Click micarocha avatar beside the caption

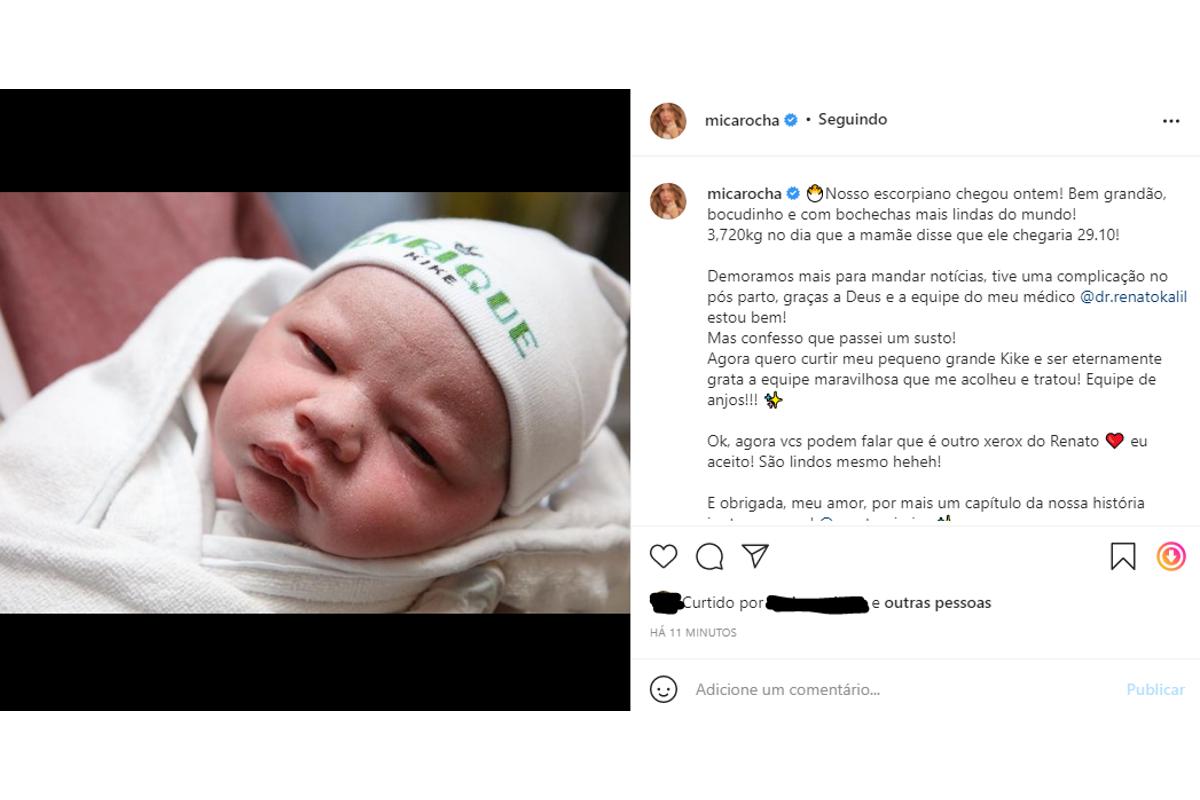coord(668,200)
